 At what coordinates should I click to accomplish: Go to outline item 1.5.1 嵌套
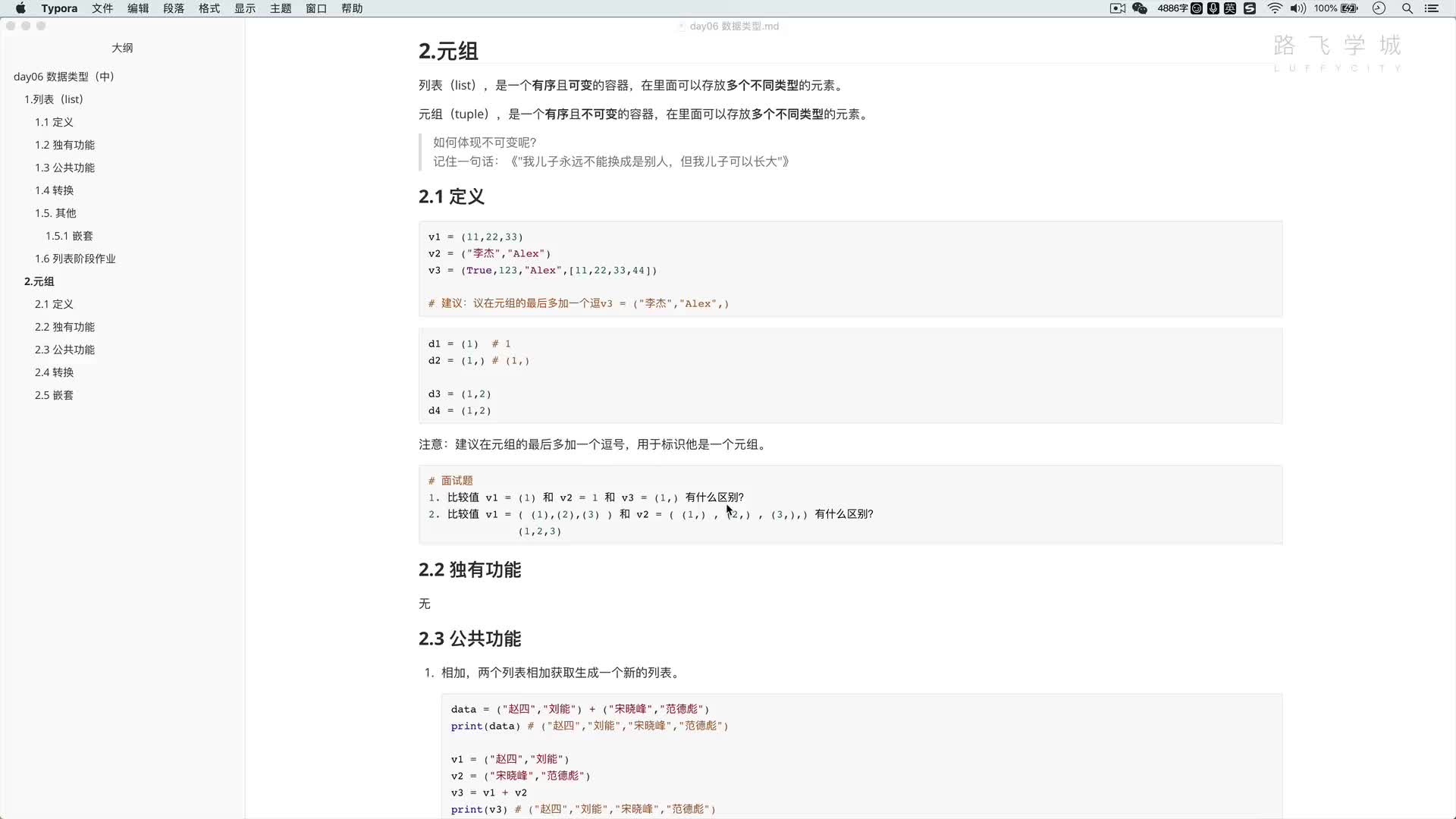69,236
